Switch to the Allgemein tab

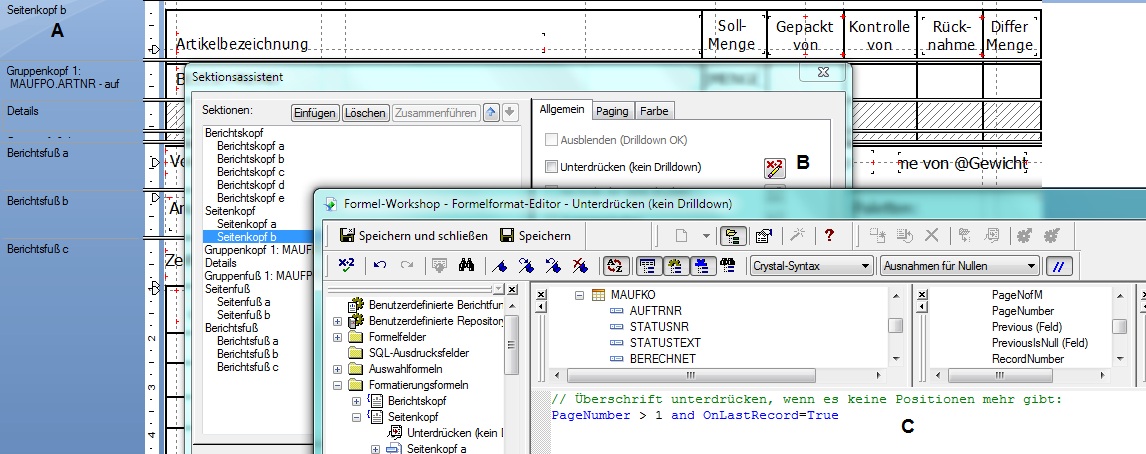coord(561,110)
